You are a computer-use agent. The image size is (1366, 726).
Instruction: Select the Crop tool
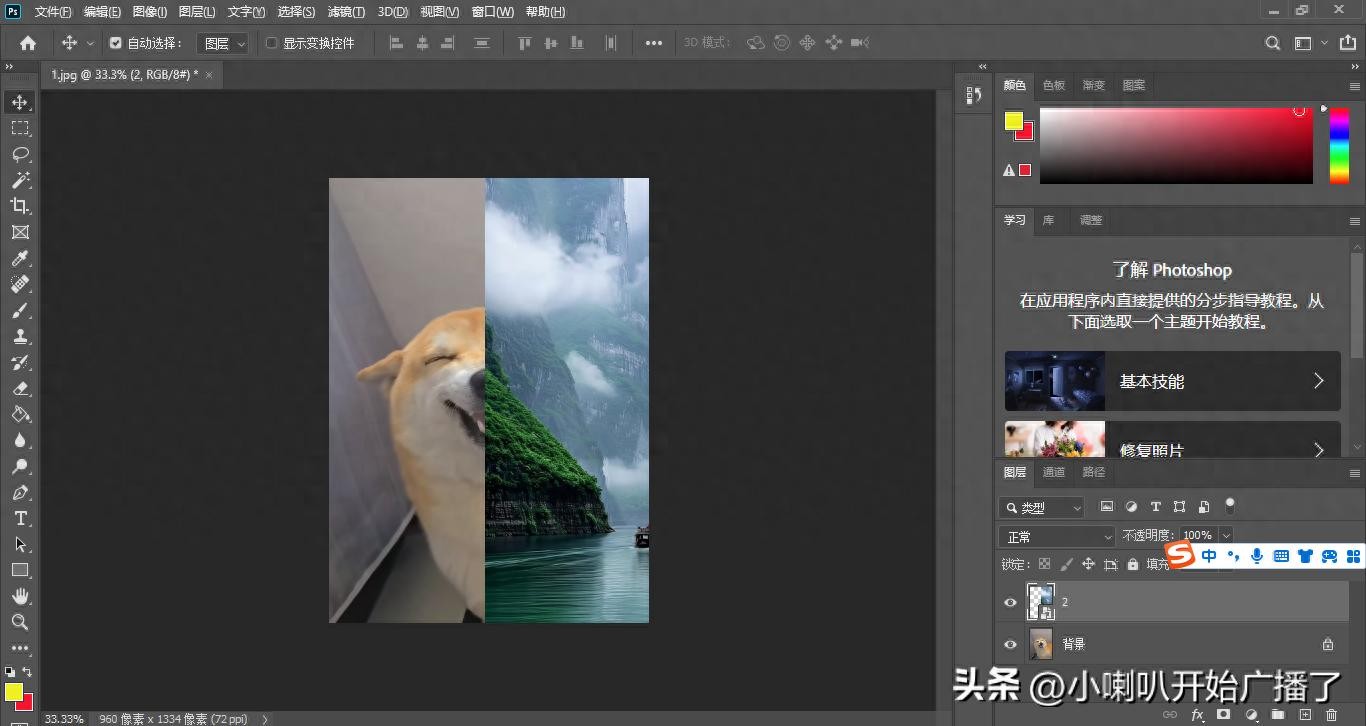click(x=20, y=206)
